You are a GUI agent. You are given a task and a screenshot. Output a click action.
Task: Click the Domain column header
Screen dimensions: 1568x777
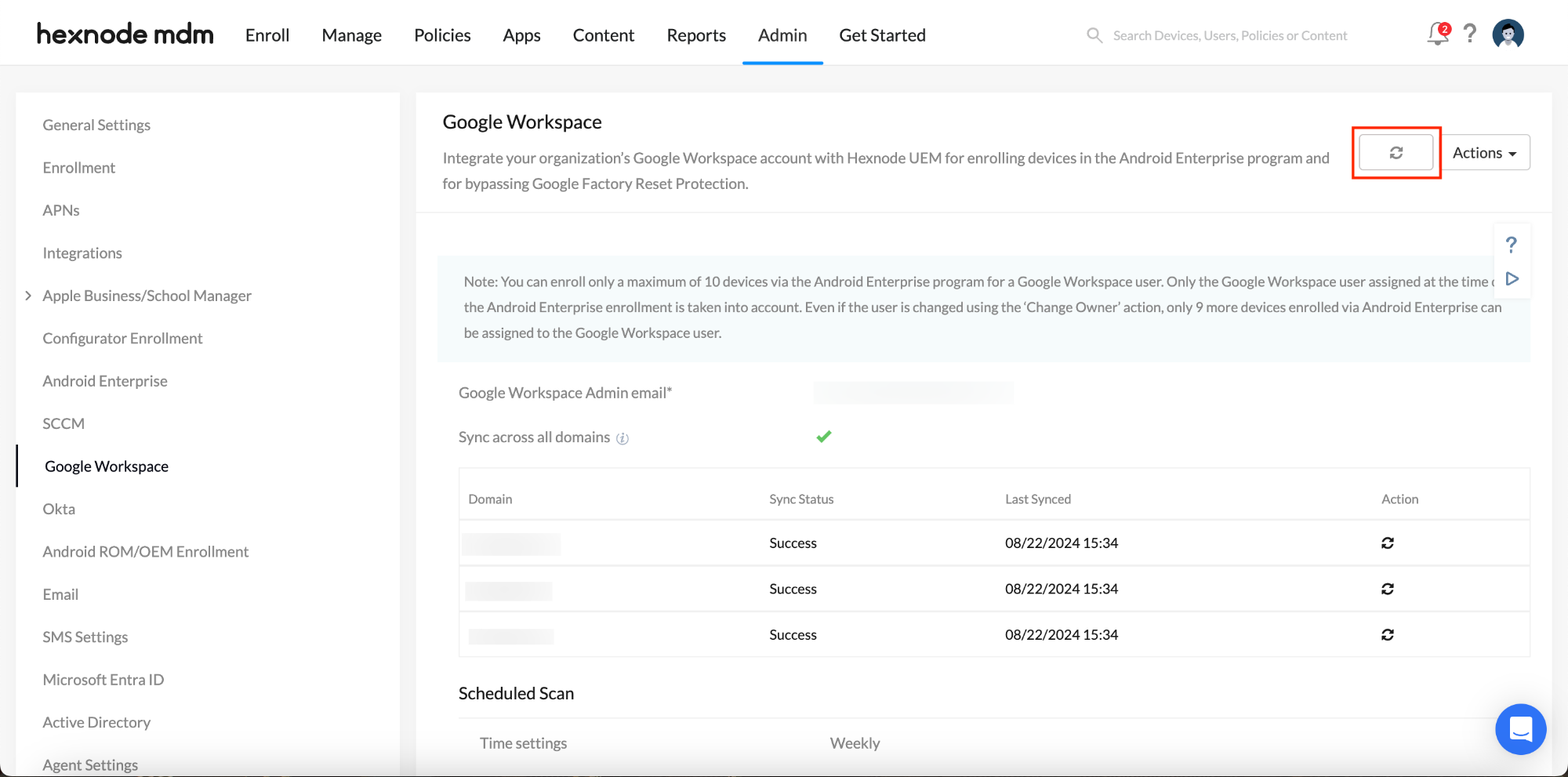[x=490, y=499]
